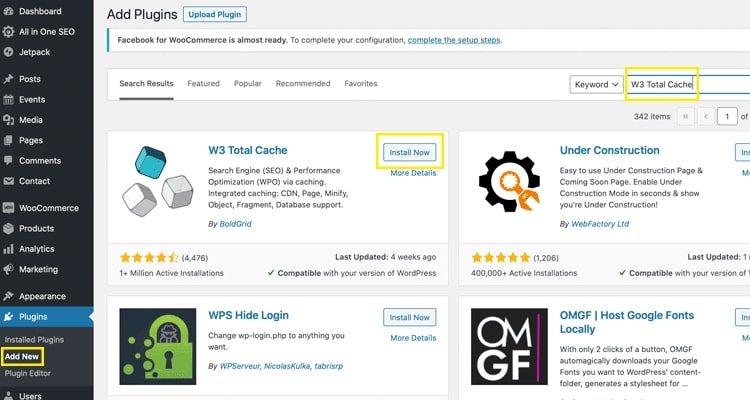Open WebFactory Ltd author link
The height and width of the screenshot is (400, 750).
coord(600,224)
